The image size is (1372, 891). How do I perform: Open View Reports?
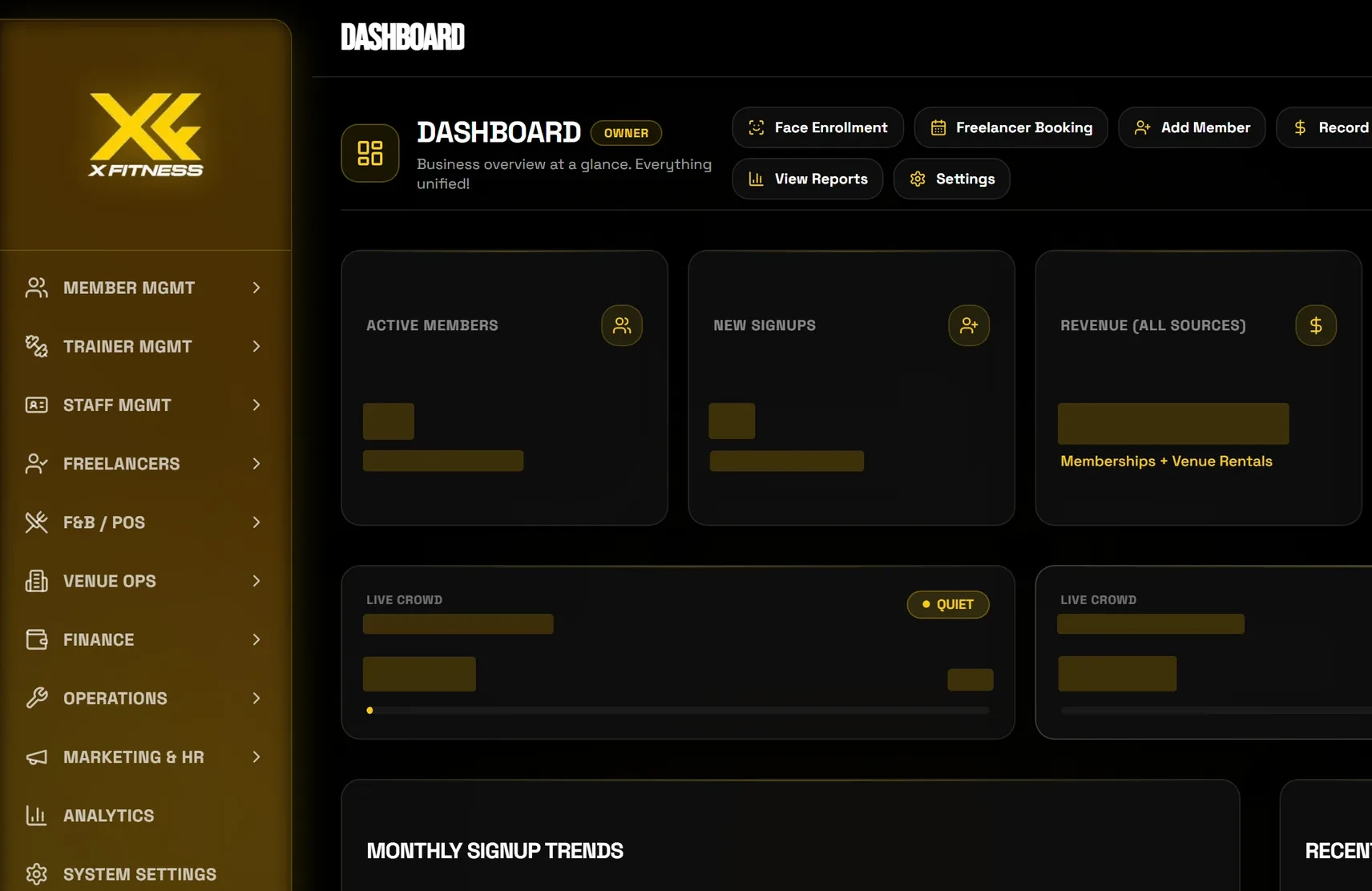click(807, 179)
